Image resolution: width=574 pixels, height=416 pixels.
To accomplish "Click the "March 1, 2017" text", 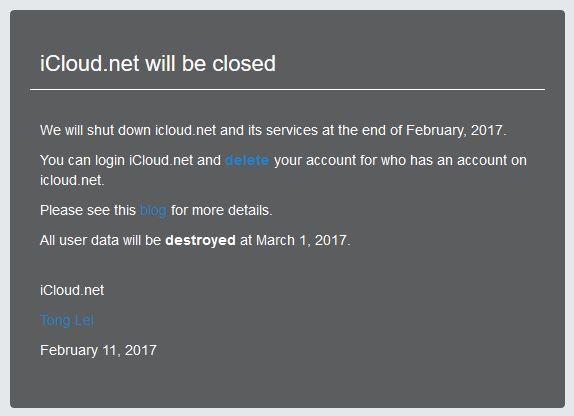I will 303,241.
